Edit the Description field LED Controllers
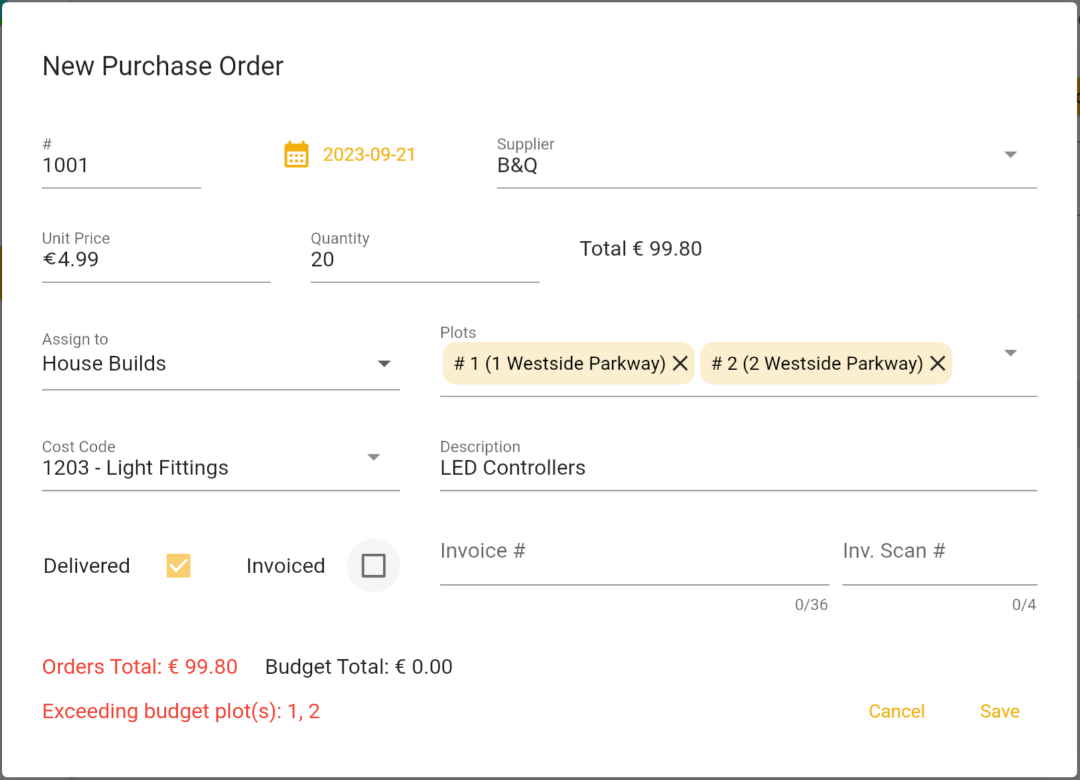The width and height of the screenshot is (1080, 780). [x=737, y=468]
